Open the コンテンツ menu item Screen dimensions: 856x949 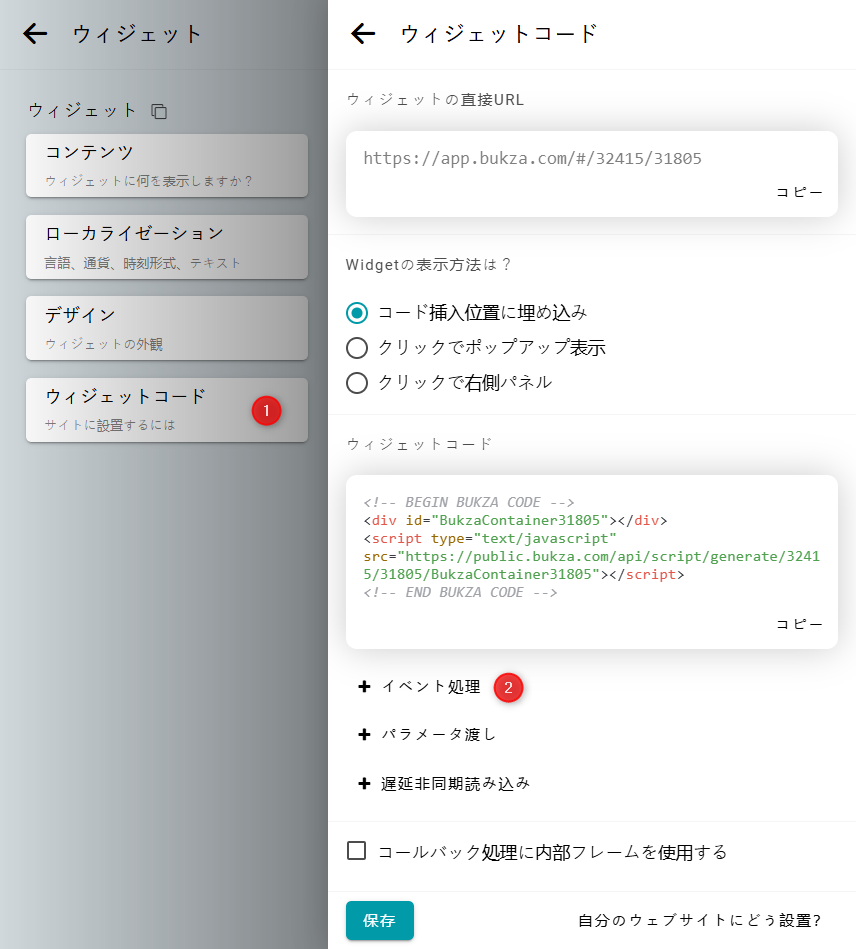point(166,165)
